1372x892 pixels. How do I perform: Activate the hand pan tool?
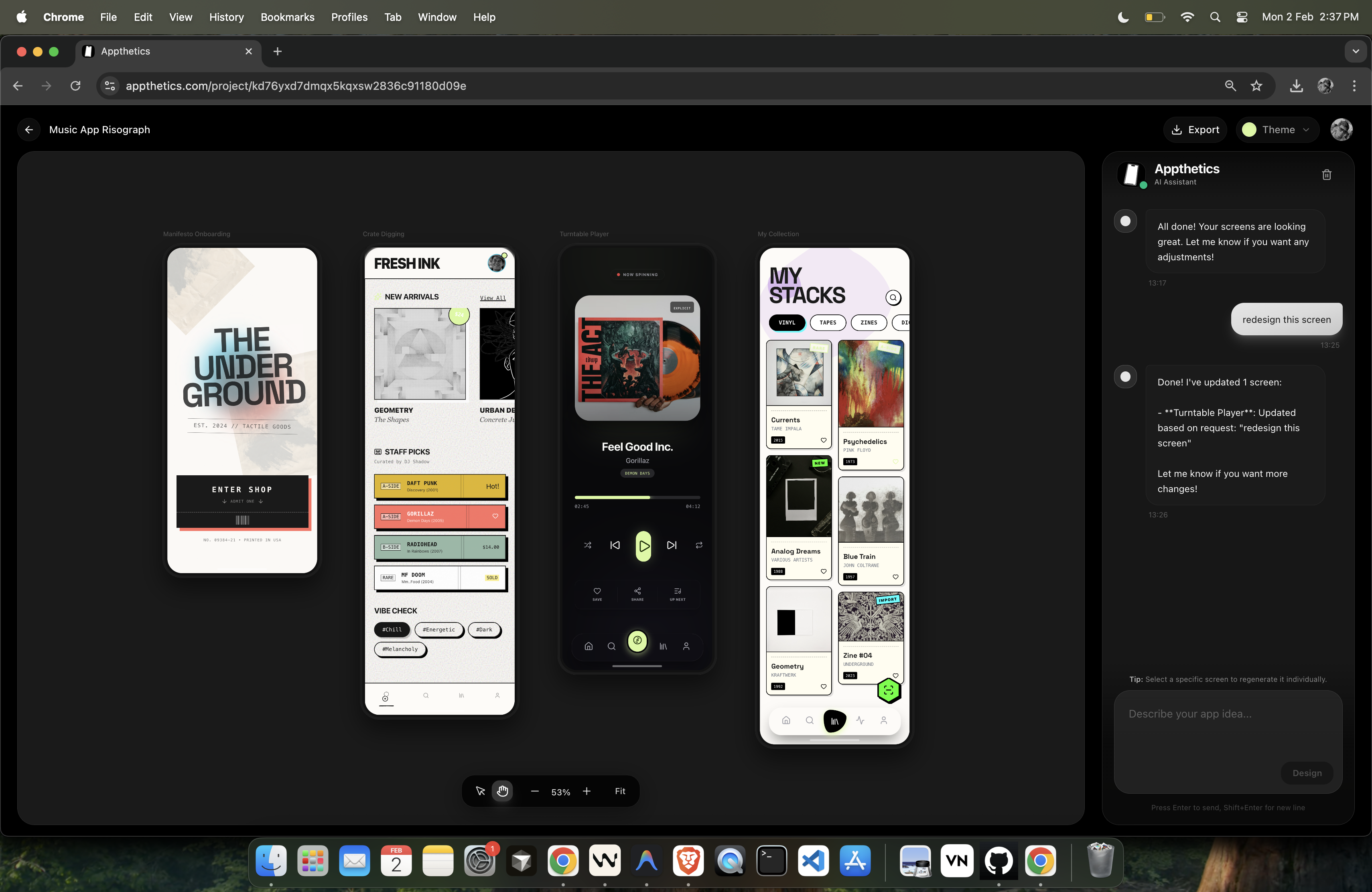coord(503,791)
